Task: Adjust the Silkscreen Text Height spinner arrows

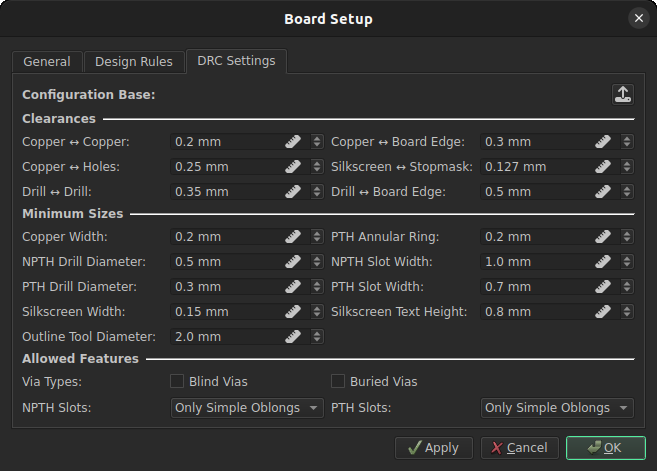Action: [627, 312]
